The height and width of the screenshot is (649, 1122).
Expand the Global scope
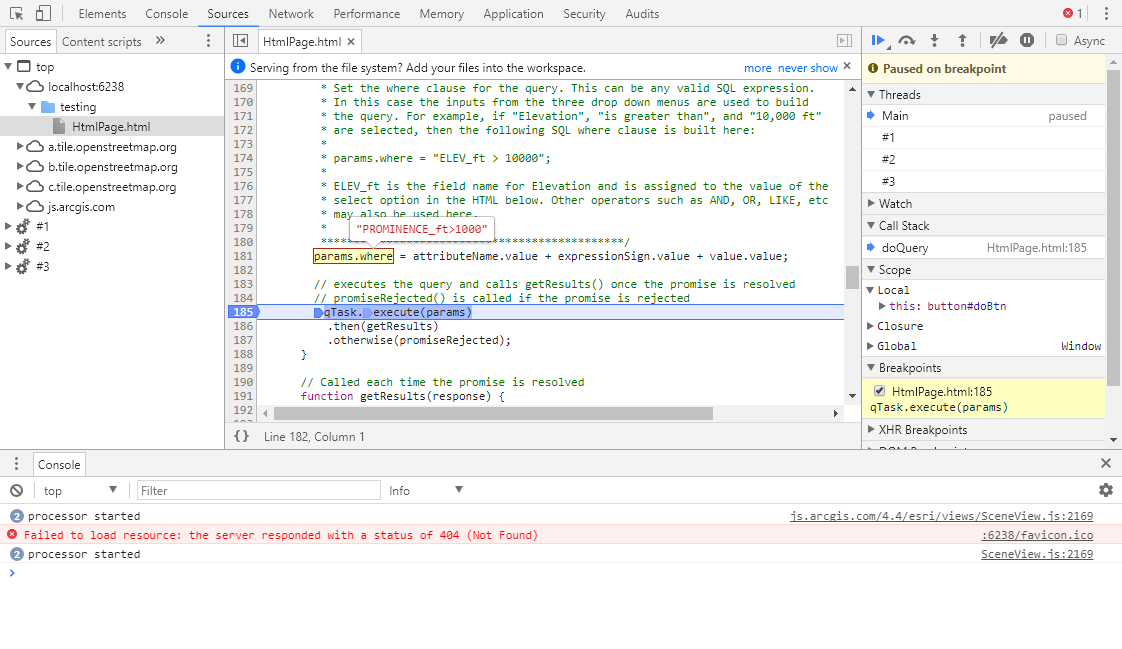pyautogui.click(x=871, y=346)
